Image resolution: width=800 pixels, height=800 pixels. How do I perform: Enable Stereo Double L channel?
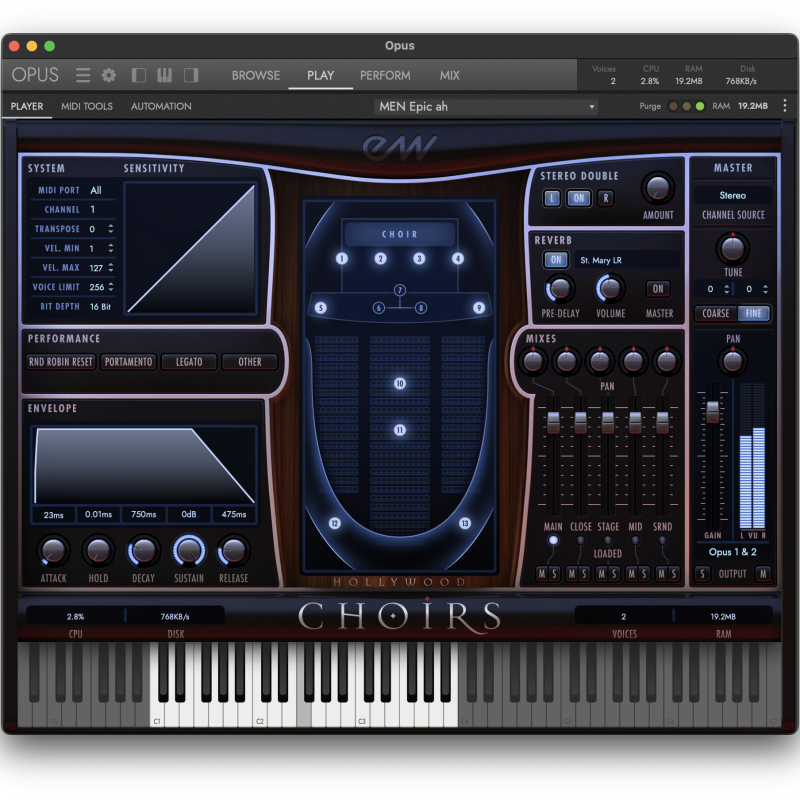tap(552, 198)
